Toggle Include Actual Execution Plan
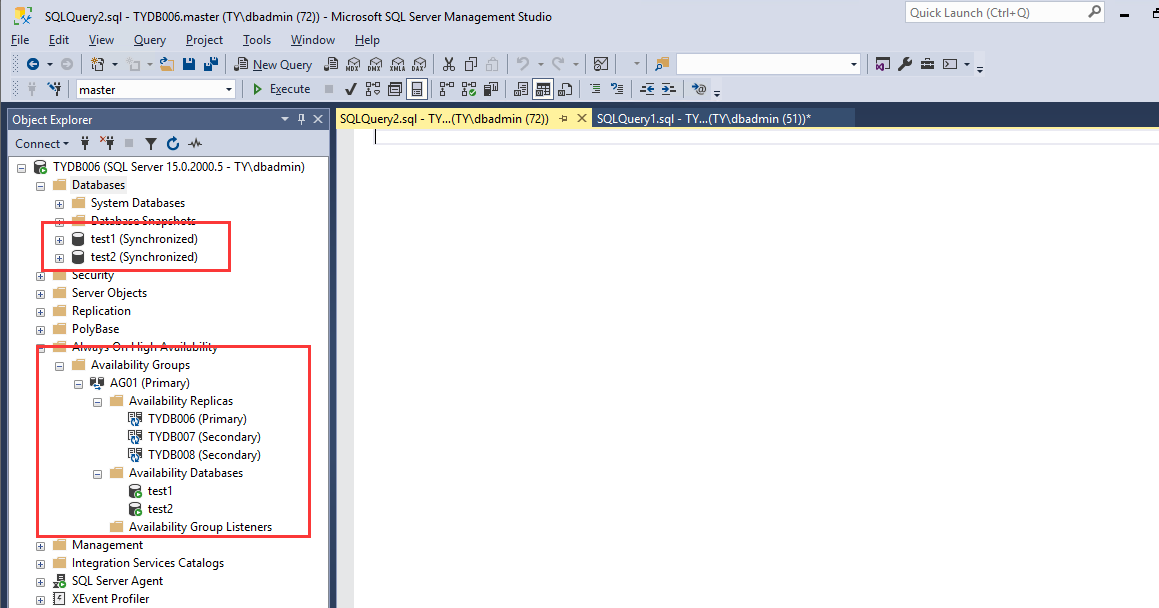This screenshot has height=608, width=1159. 446,89
